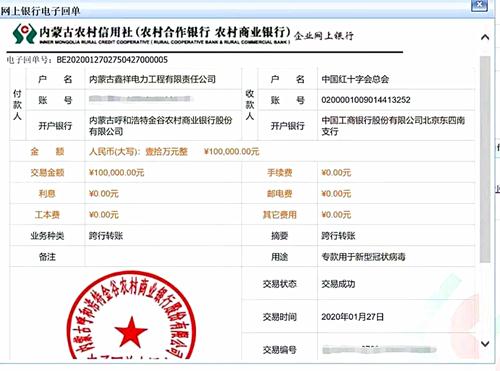Click the 企业网上银行 header text

tap(324, 36)
